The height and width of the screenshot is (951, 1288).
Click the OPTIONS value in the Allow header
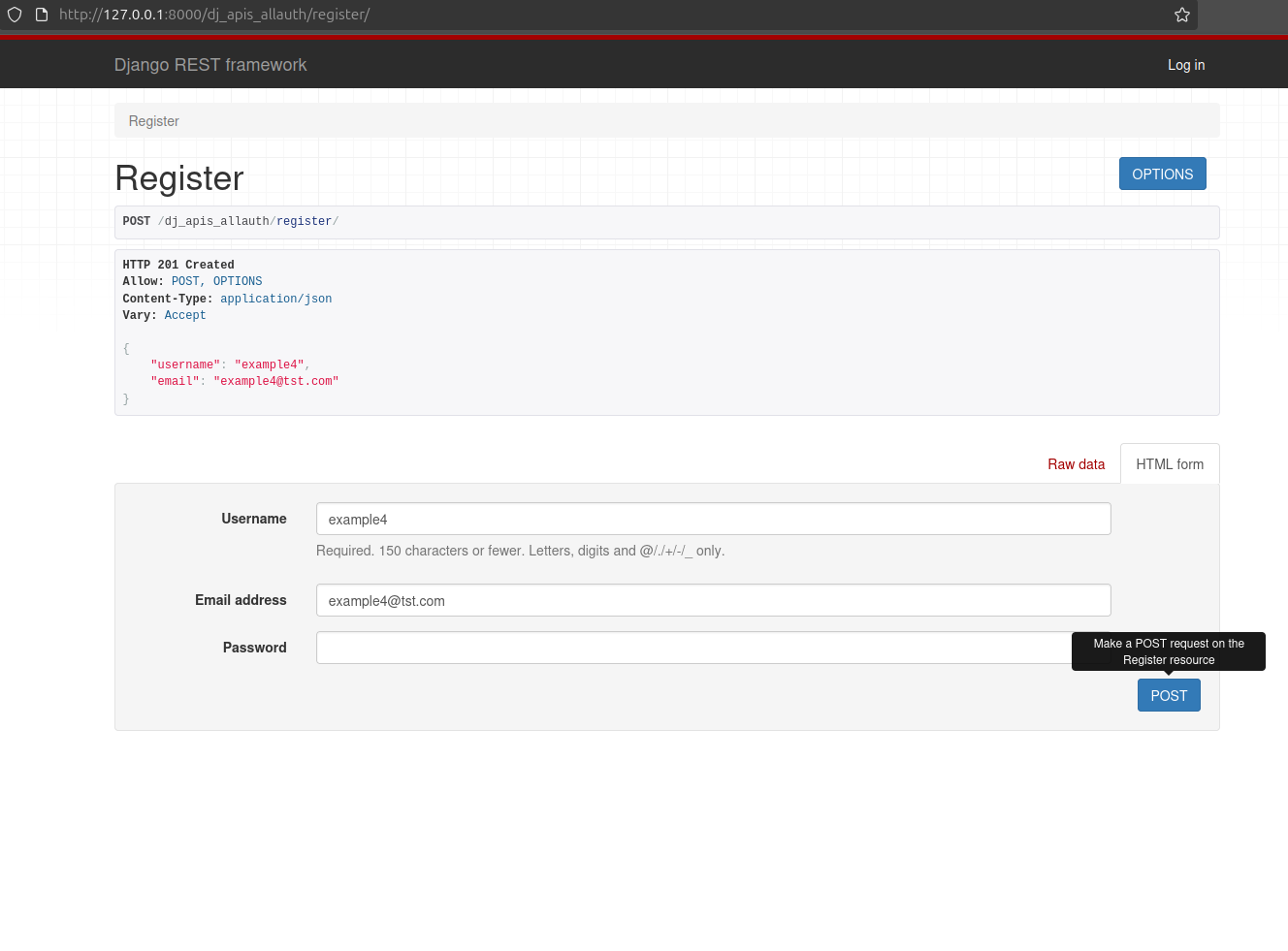(237, 281)
